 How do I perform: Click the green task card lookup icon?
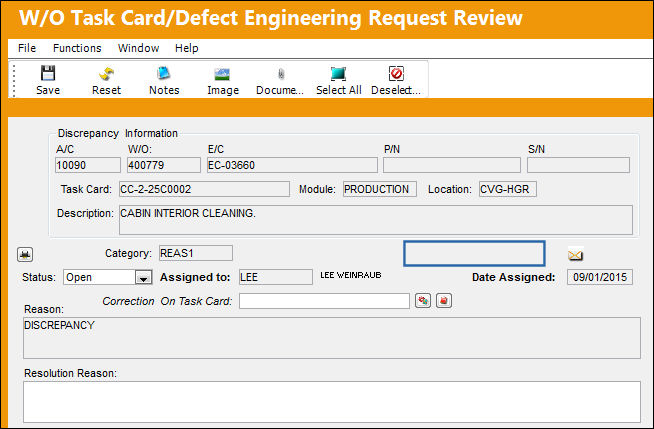point(423,301)
